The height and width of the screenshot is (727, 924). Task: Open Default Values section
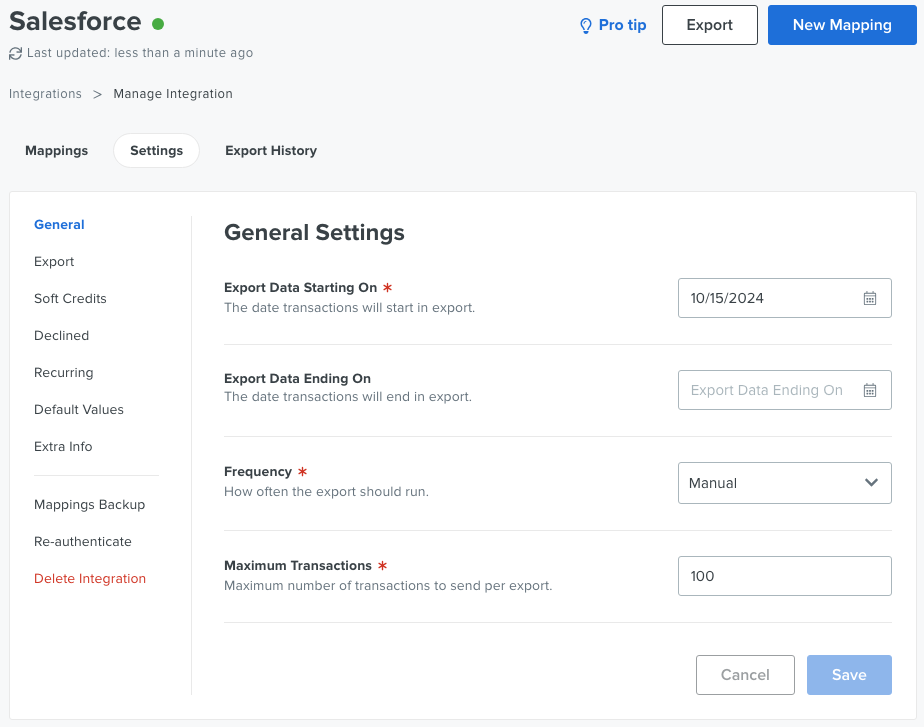point(79,409)
